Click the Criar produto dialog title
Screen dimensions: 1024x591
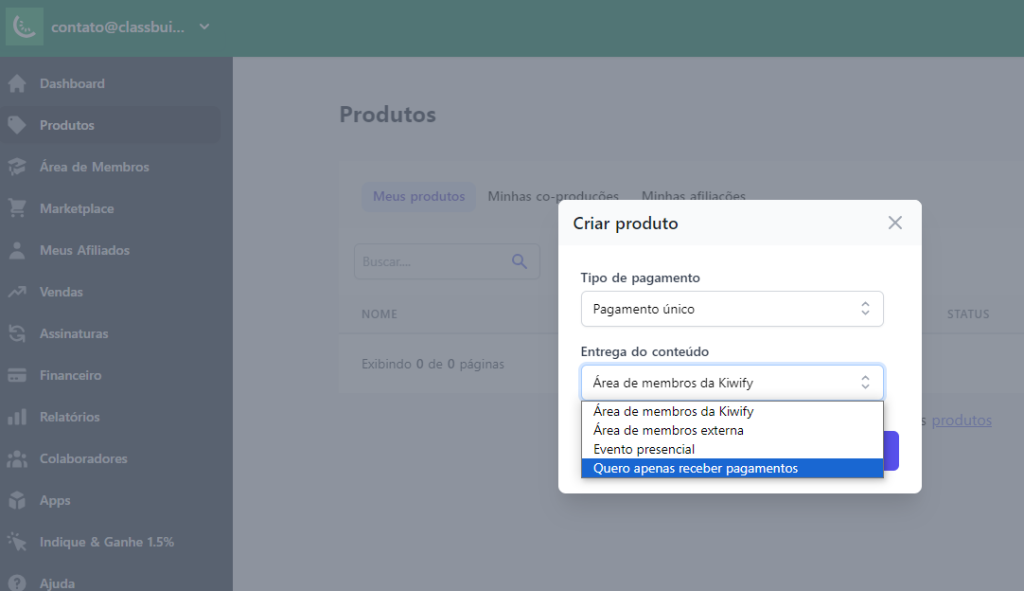coord(626,223)
